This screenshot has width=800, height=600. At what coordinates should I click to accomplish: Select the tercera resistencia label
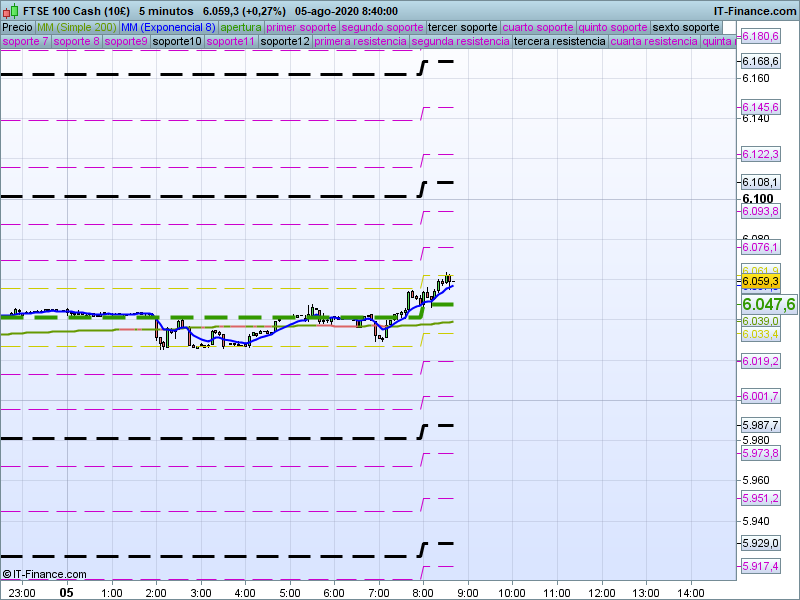pyautogui.click(x=558, y=42)
